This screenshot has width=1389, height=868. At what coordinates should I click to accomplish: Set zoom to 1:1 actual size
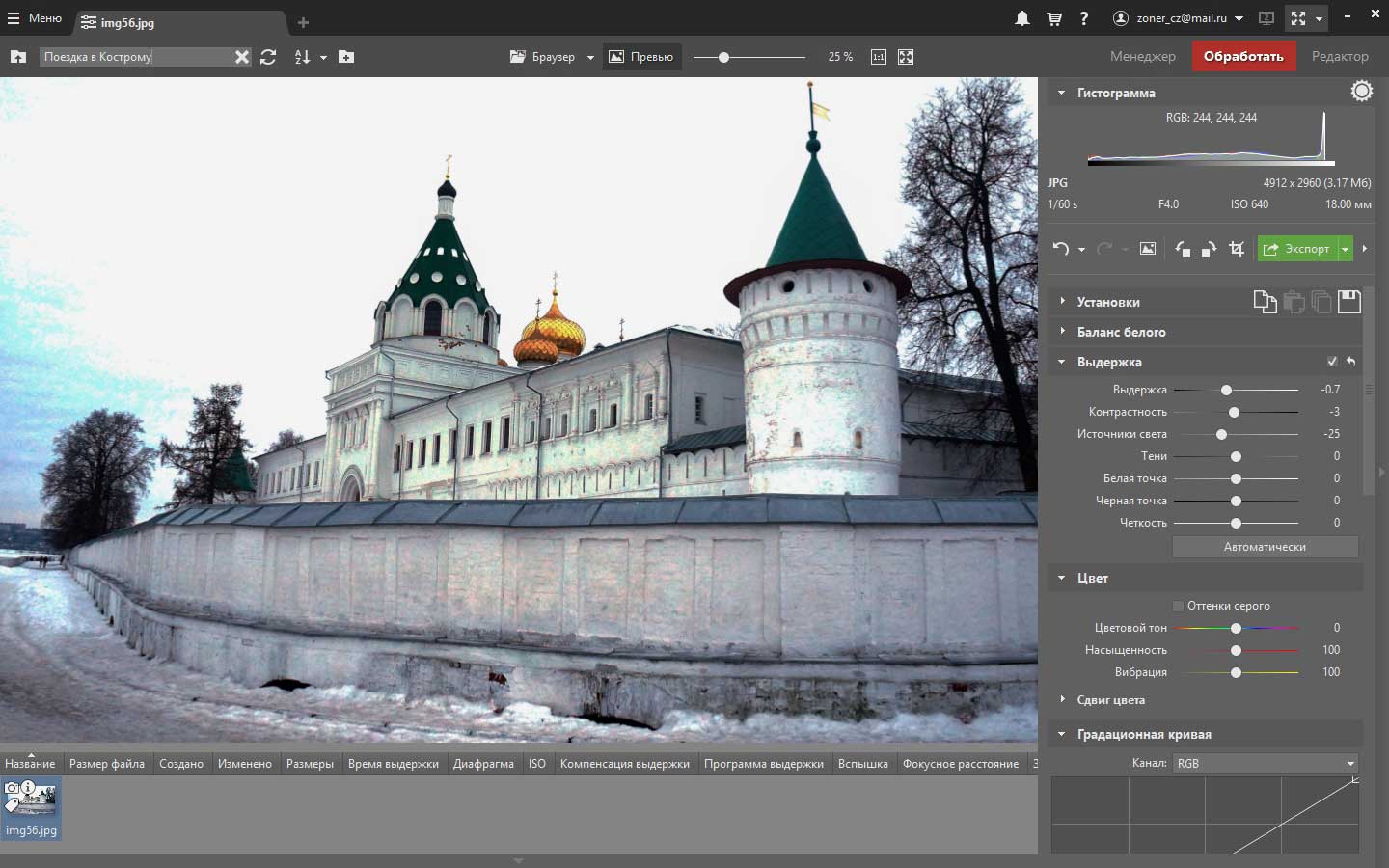pos(878,57)
